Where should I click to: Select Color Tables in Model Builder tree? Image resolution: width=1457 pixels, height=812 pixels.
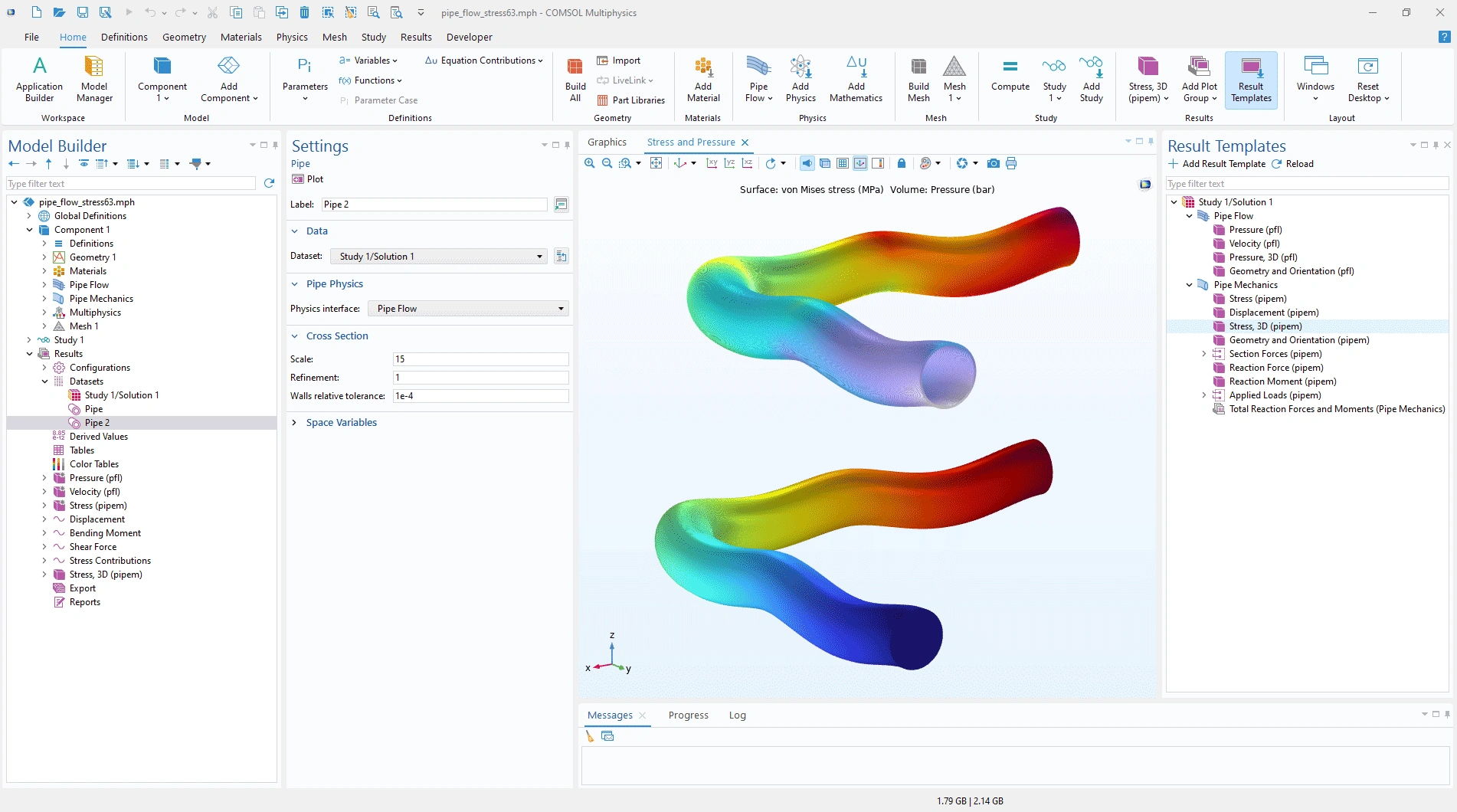coord(93,464)
